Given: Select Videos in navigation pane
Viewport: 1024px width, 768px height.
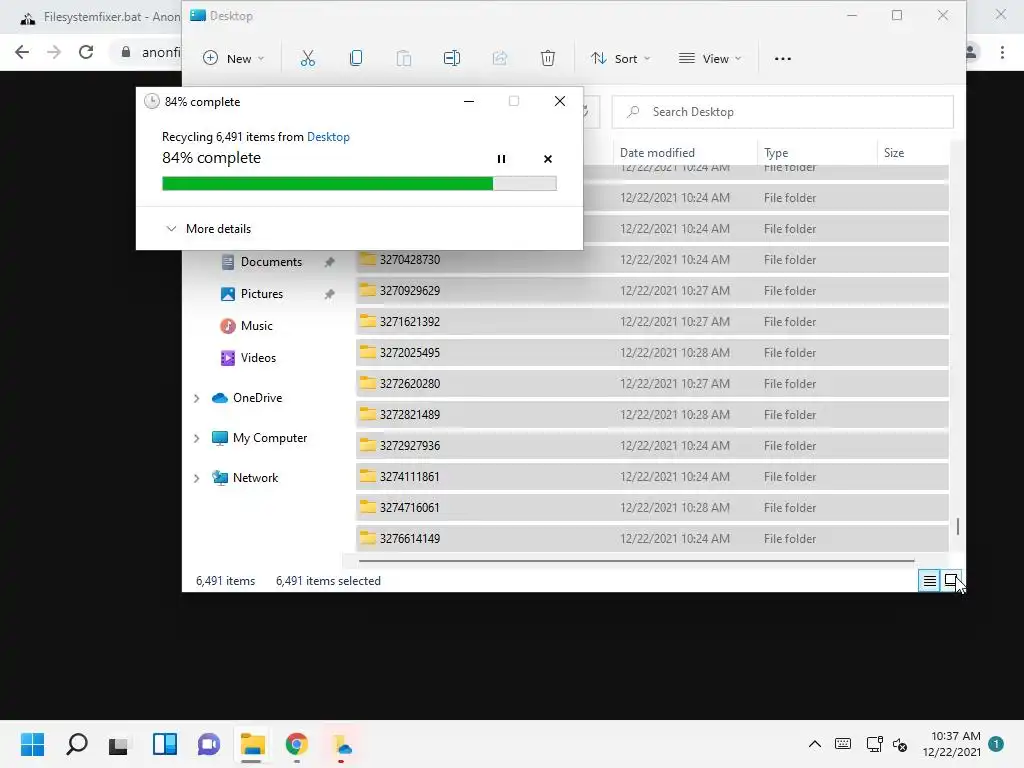Looking at the screenshot, I should point(258,358).
